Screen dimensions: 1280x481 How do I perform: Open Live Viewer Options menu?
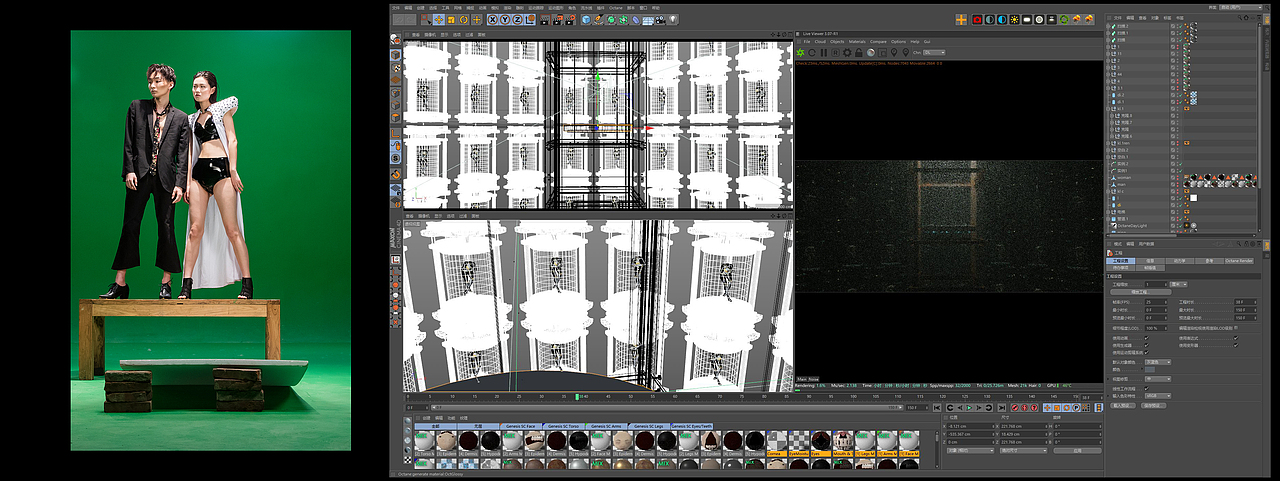(898, 41)
